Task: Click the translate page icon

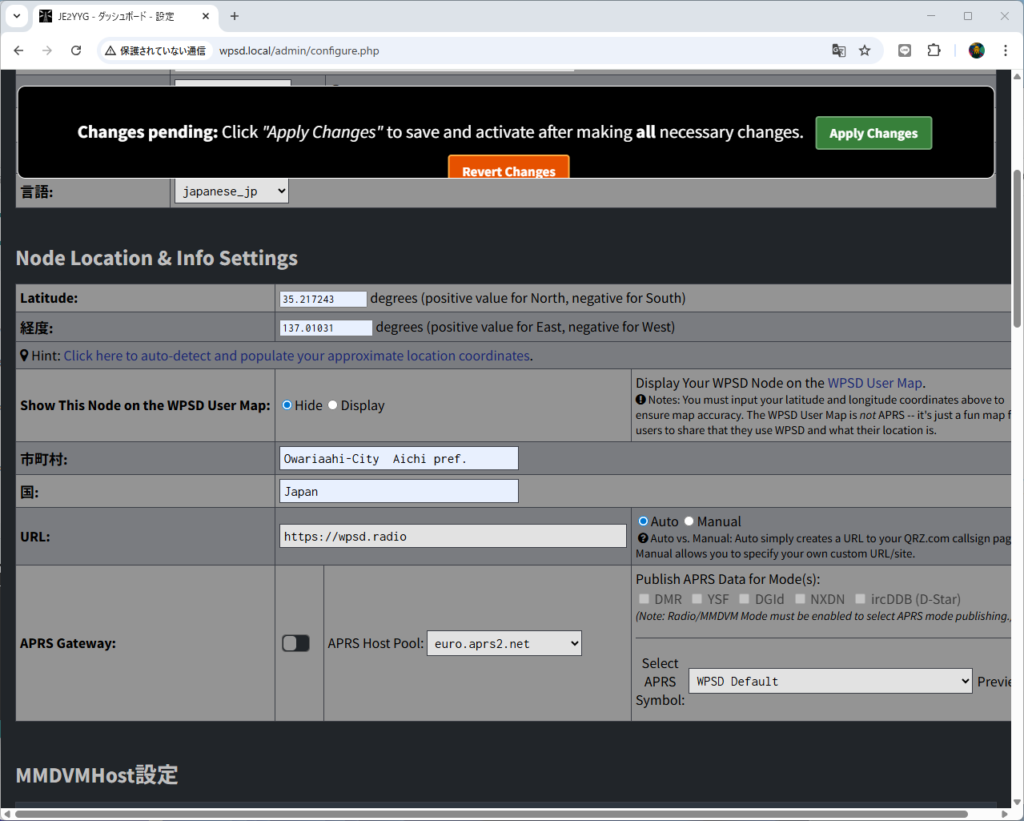Action: (839, 51)
